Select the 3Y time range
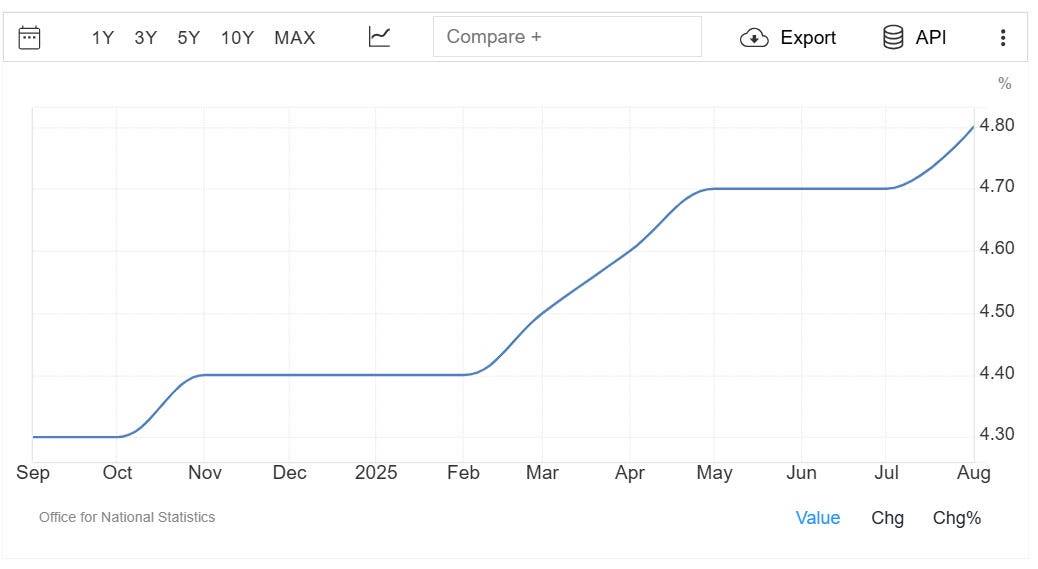 coord(146,38)
